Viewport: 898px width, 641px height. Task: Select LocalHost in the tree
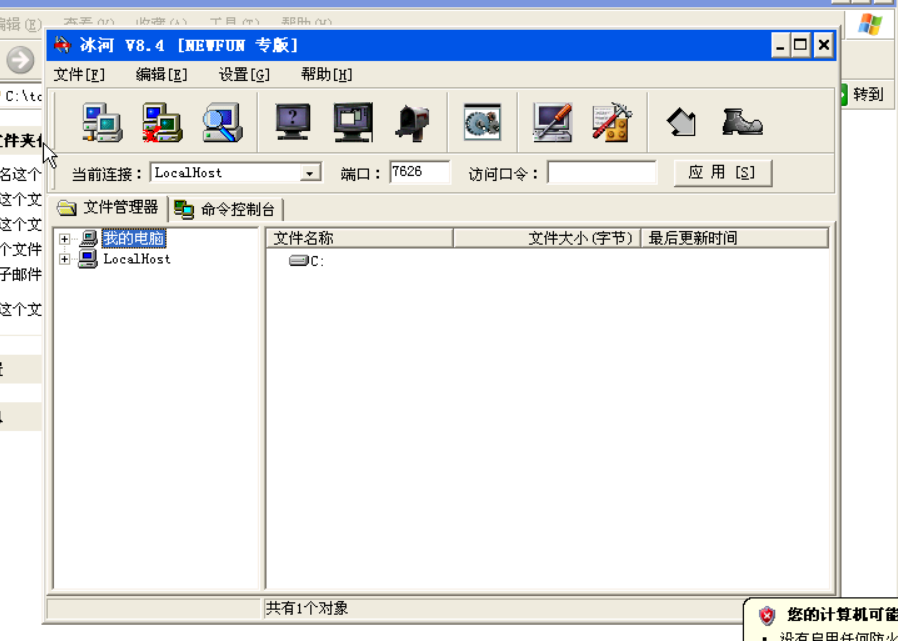coord(136,259)
